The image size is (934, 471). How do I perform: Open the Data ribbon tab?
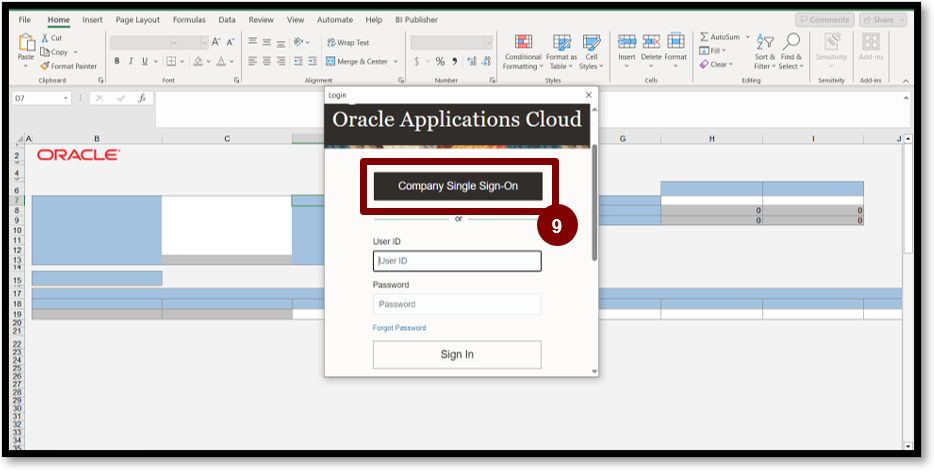click(227, 20)
